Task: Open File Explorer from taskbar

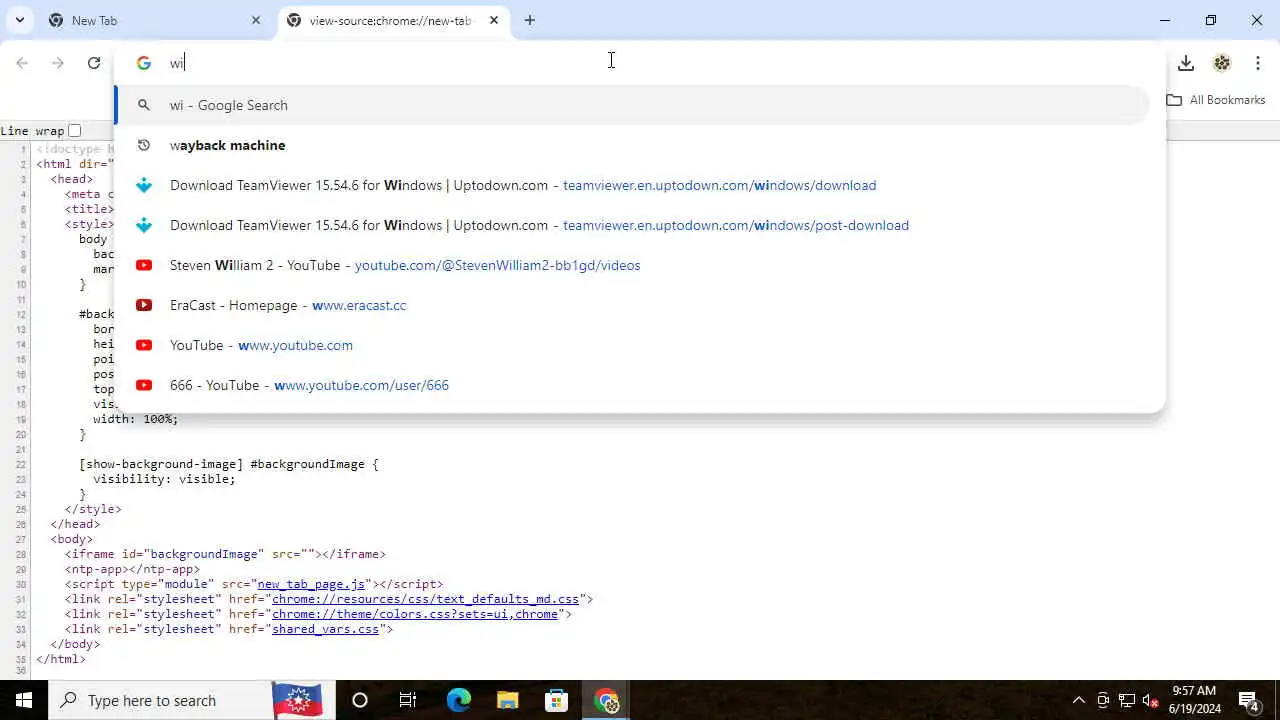Action: pos(508,700)
